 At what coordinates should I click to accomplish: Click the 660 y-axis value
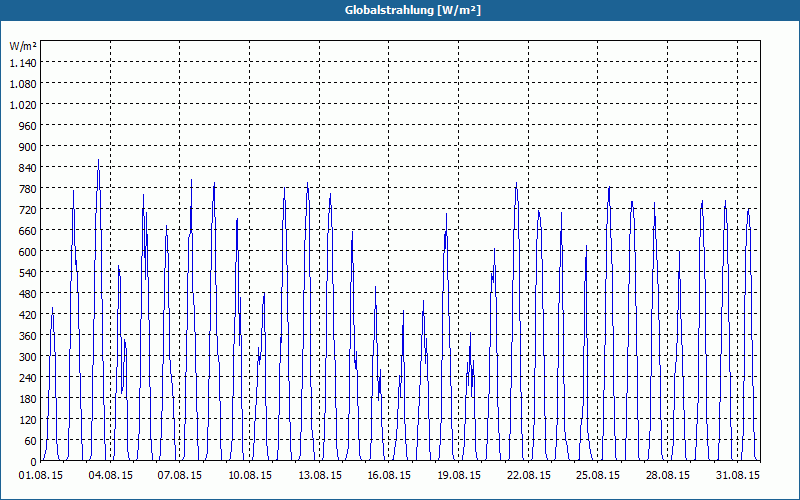click(28, 231)
